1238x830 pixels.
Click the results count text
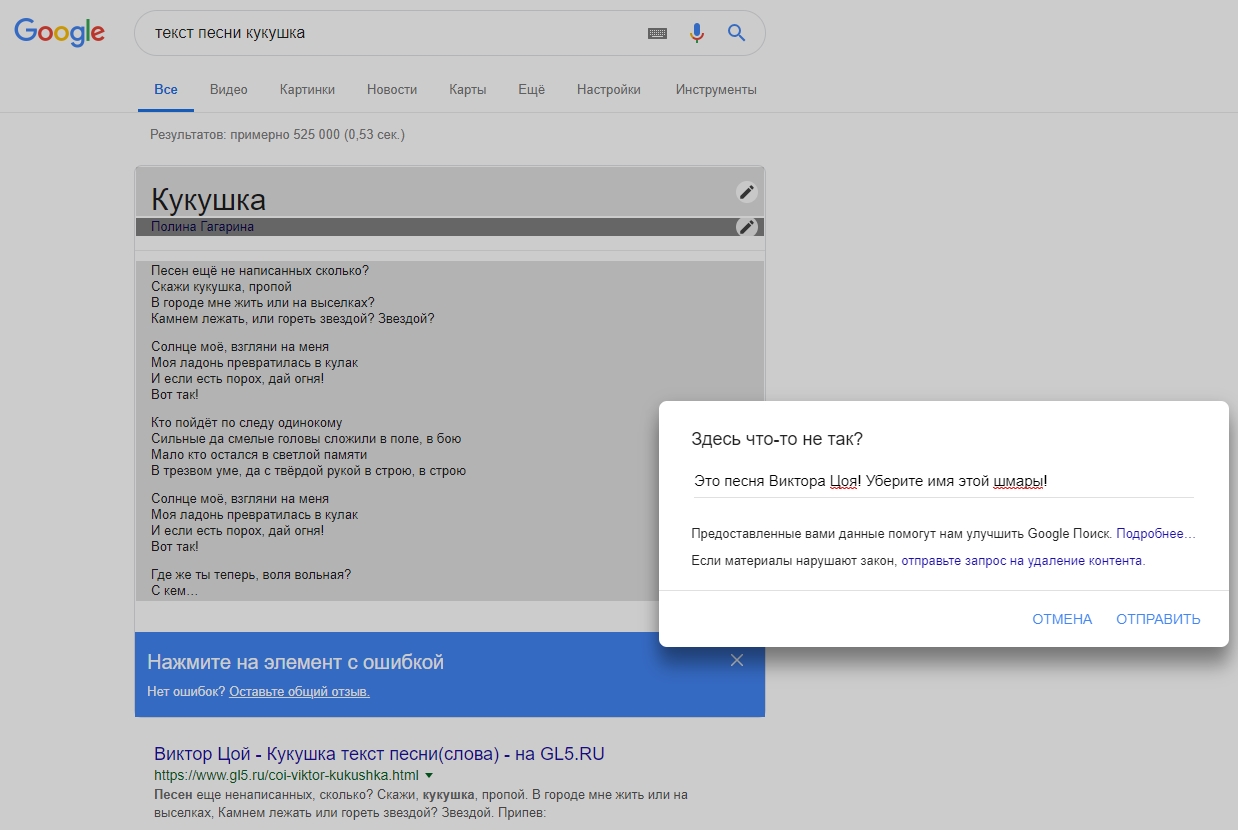click(x=277, y=134)
